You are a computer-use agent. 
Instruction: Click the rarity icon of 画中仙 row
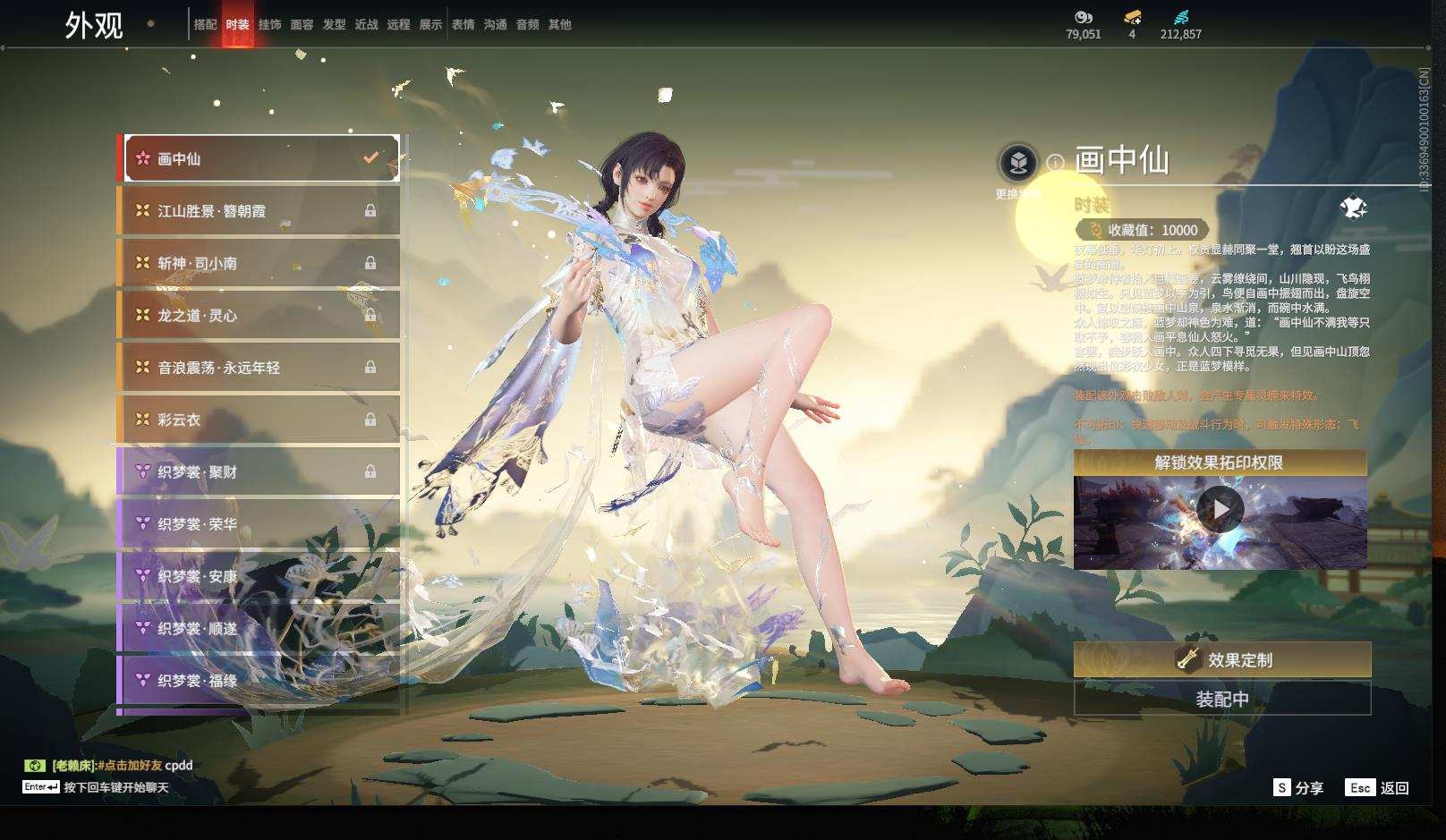[142, 158]
